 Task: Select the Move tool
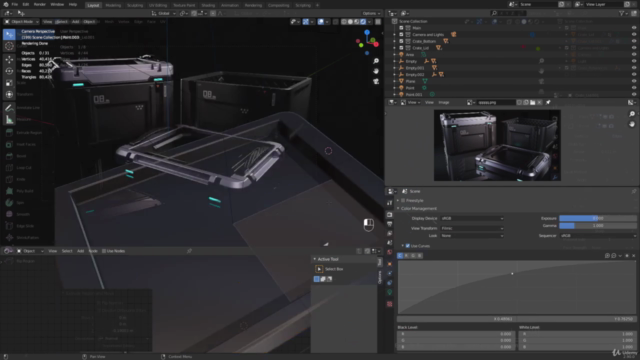coord(9,60)
